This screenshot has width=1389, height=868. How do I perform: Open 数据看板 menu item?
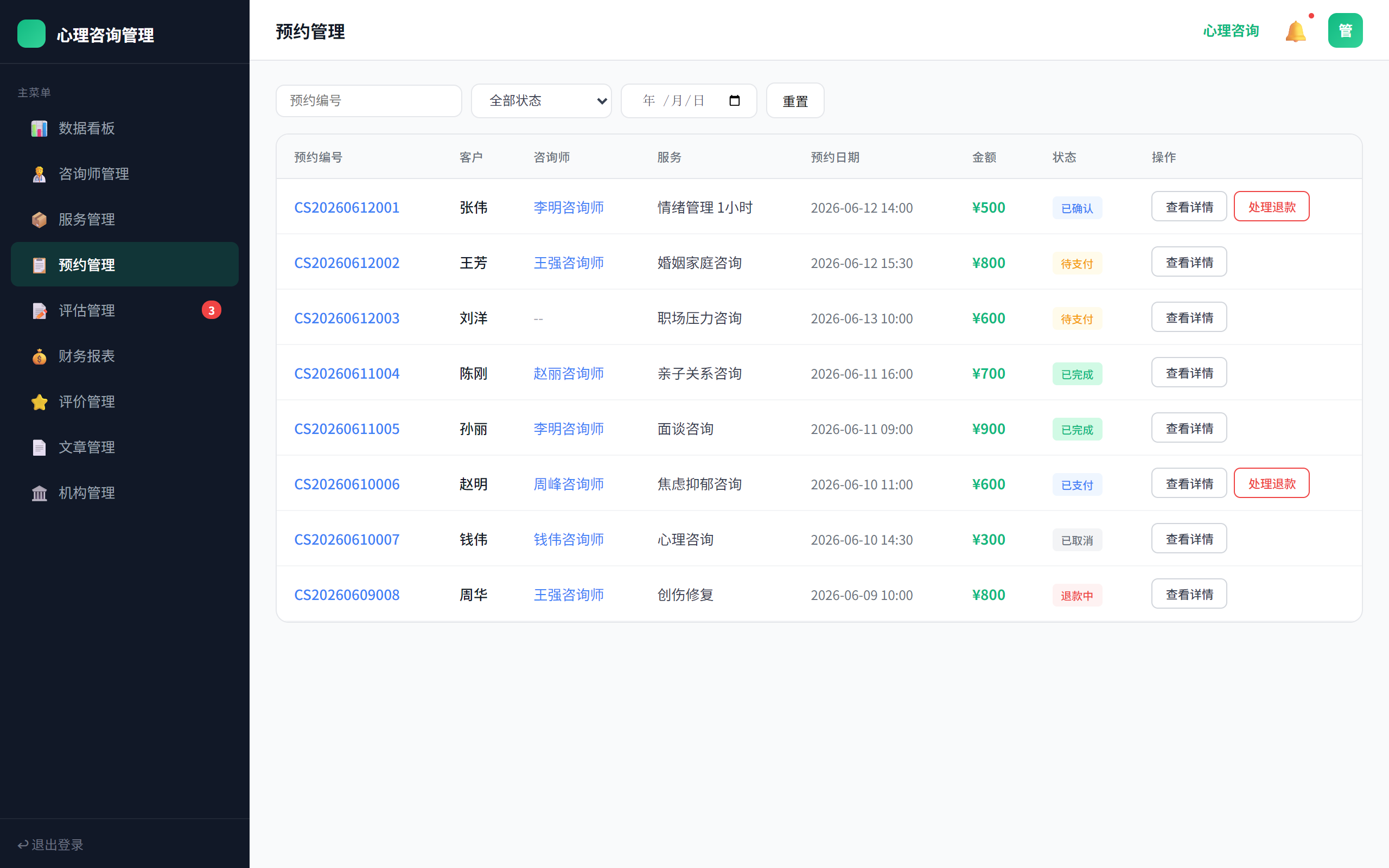tap(125, 128)
